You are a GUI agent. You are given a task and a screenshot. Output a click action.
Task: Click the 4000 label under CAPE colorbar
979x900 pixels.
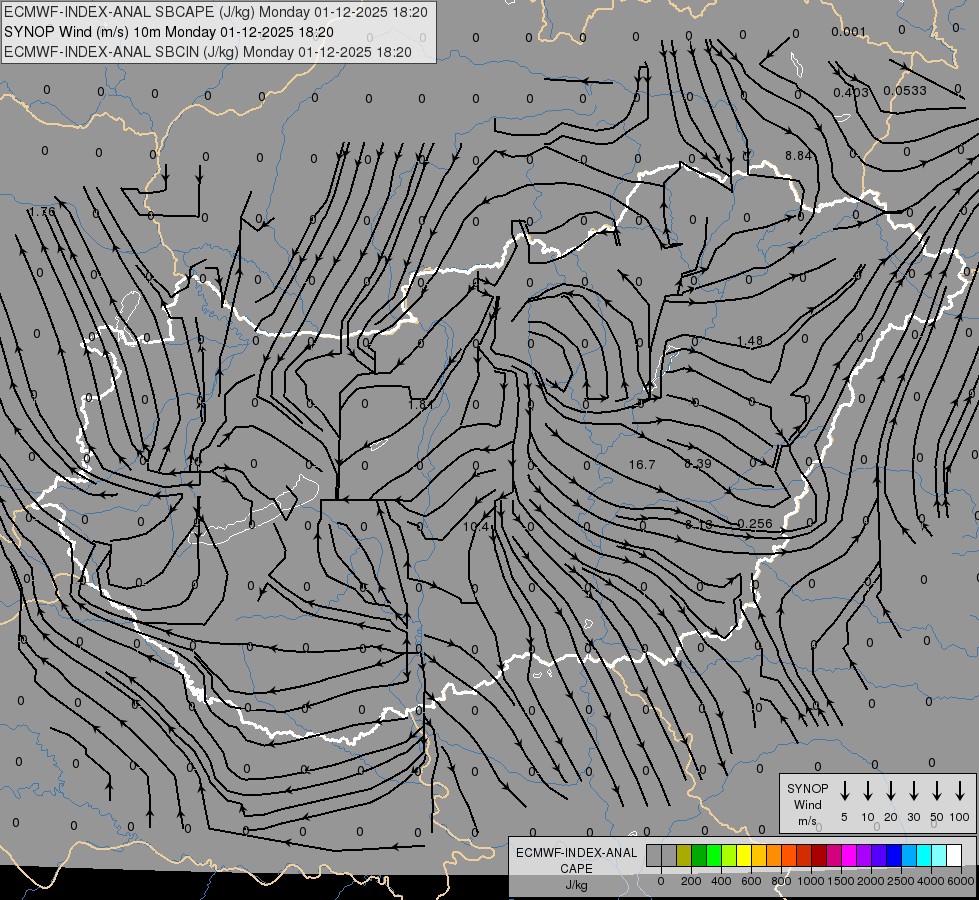point(931,881)
